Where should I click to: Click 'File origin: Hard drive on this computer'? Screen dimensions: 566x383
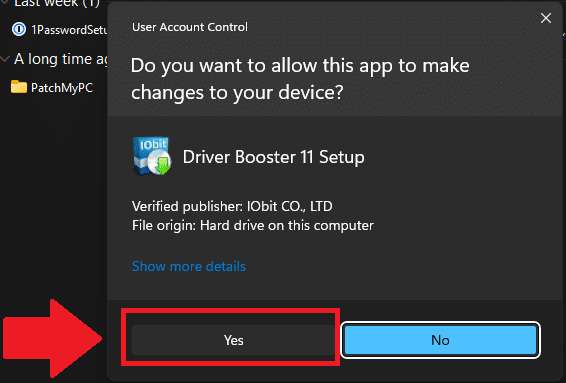(x=253, y=226)
